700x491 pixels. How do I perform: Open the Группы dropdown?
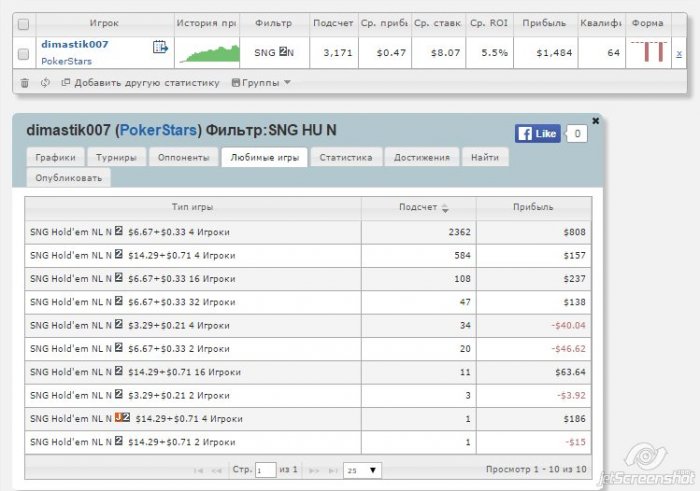261,83
